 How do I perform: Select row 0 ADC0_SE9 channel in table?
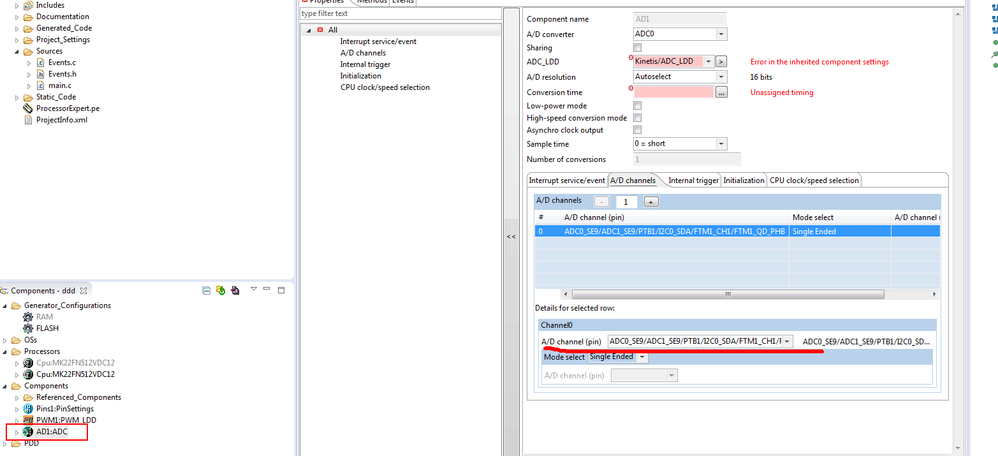[x=737, y=231]
